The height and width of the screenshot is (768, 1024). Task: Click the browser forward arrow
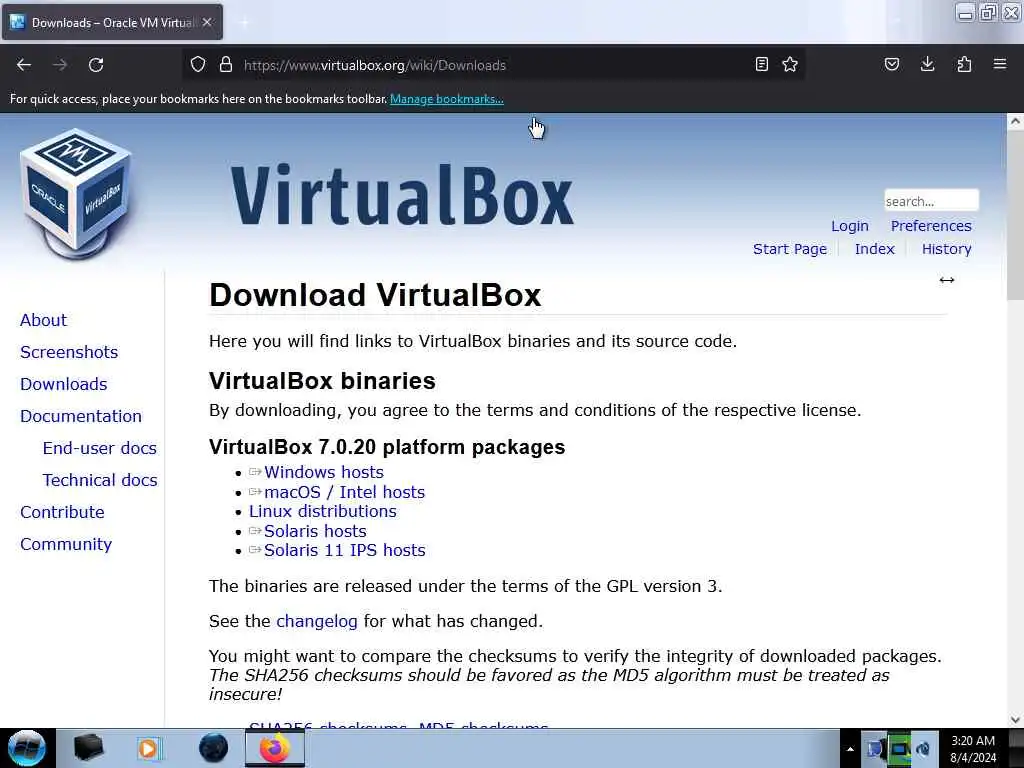60,65
